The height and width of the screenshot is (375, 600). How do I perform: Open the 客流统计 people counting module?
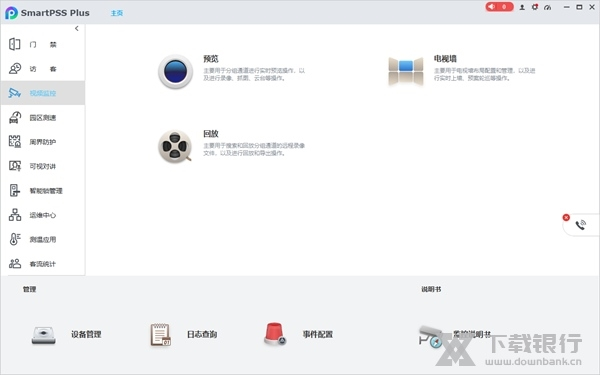pyautogui.click(x=43, y=264)
